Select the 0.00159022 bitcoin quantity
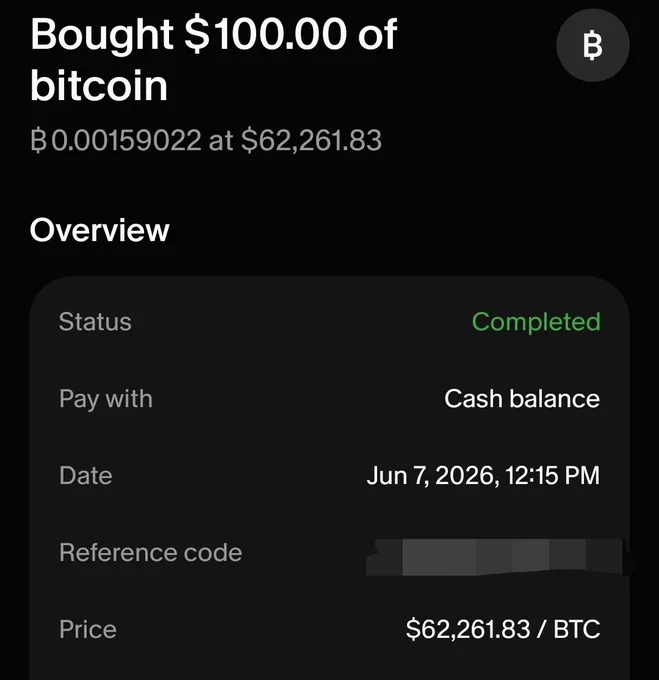The height and width of the screenshot is (680, 659). pos(126,141)
